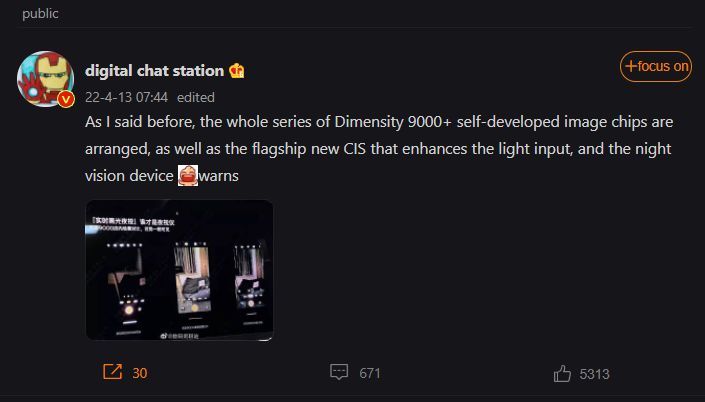The image size is (705, 402).
Task: Like the post with thumbs-up icon
Action: [562, 373]
